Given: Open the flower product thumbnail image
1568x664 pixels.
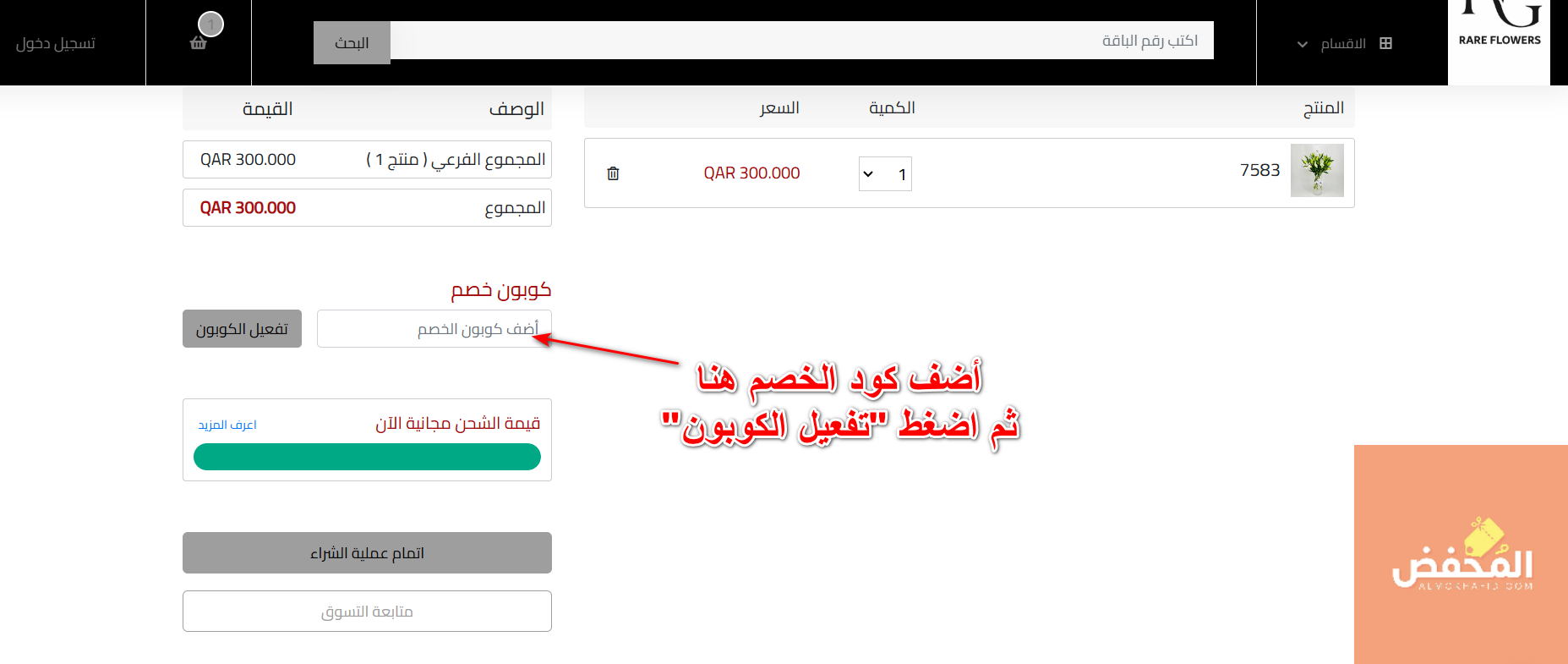Looking at the screenshot, I should click(x=1316, y=171).
